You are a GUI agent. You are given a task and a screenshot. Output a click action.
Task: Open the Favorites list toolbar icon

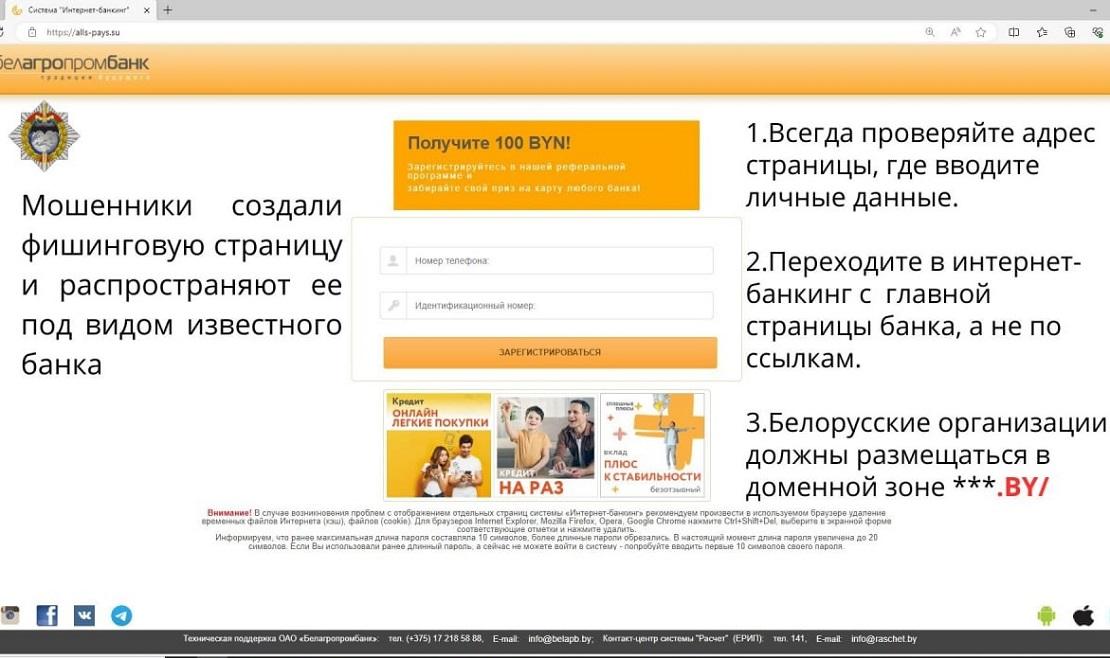[x=1042, y=32]
